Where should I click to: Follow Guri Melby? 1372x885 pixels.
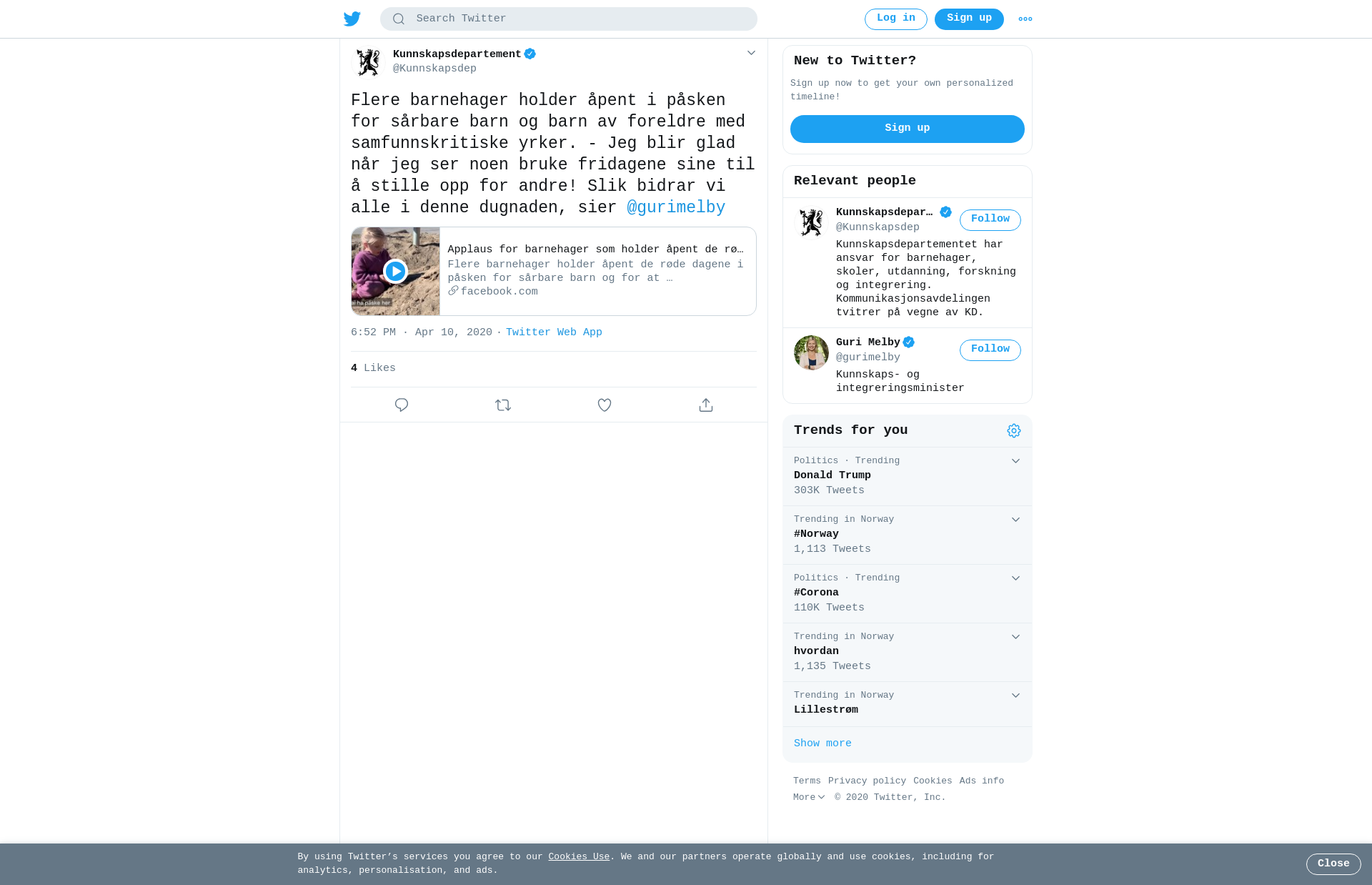[990, 350]
